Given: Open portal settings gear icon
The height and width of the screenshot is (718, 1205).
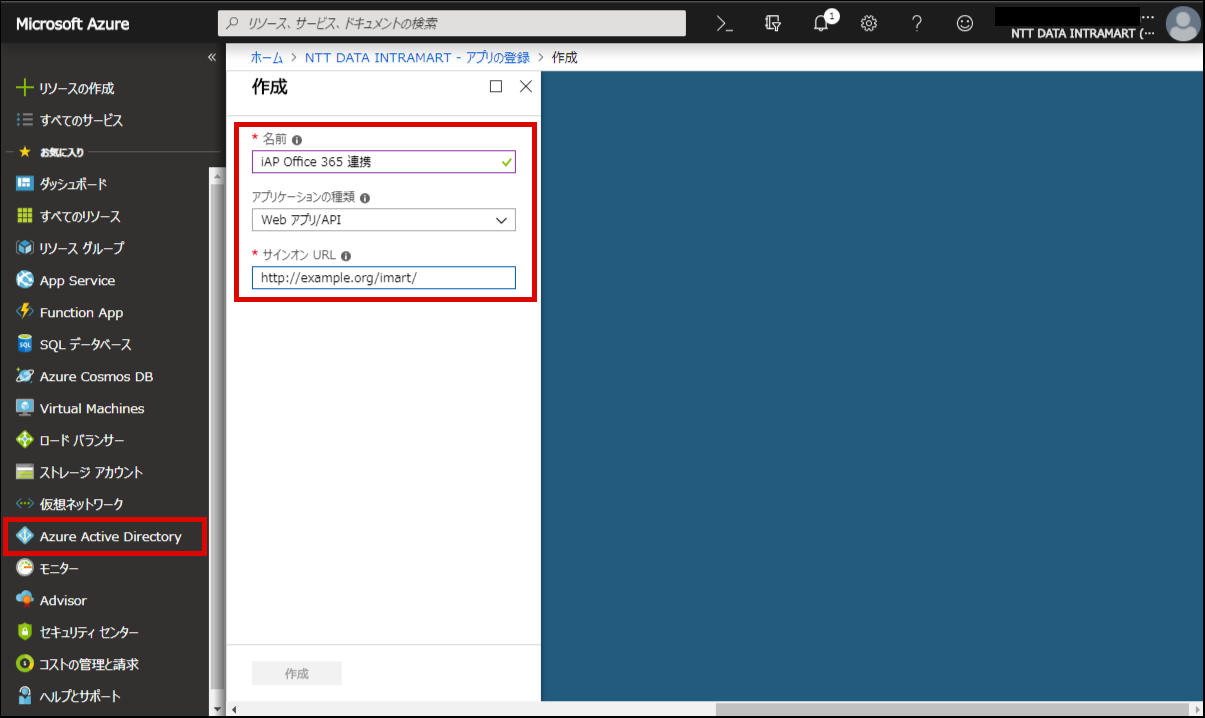Looking at the screenshot, I should [x=869, y=23].
